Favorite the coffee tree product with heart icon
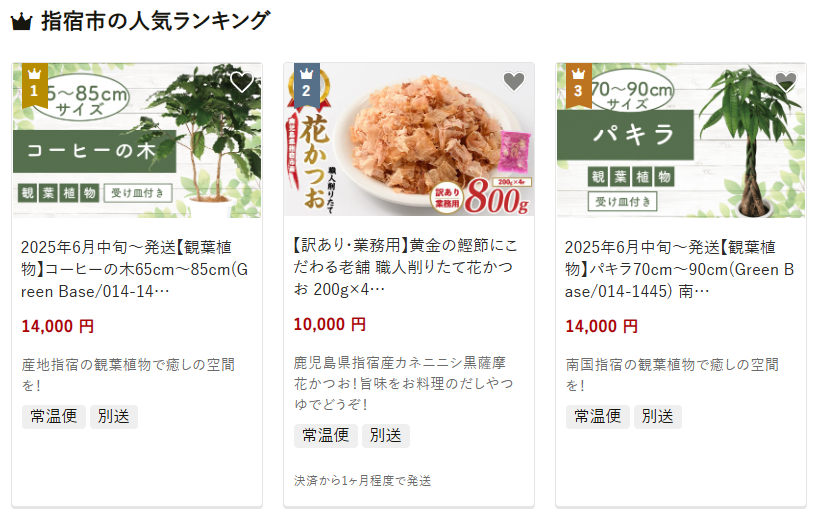Screen dimensions: 816x519 click(x=241, y=82)
